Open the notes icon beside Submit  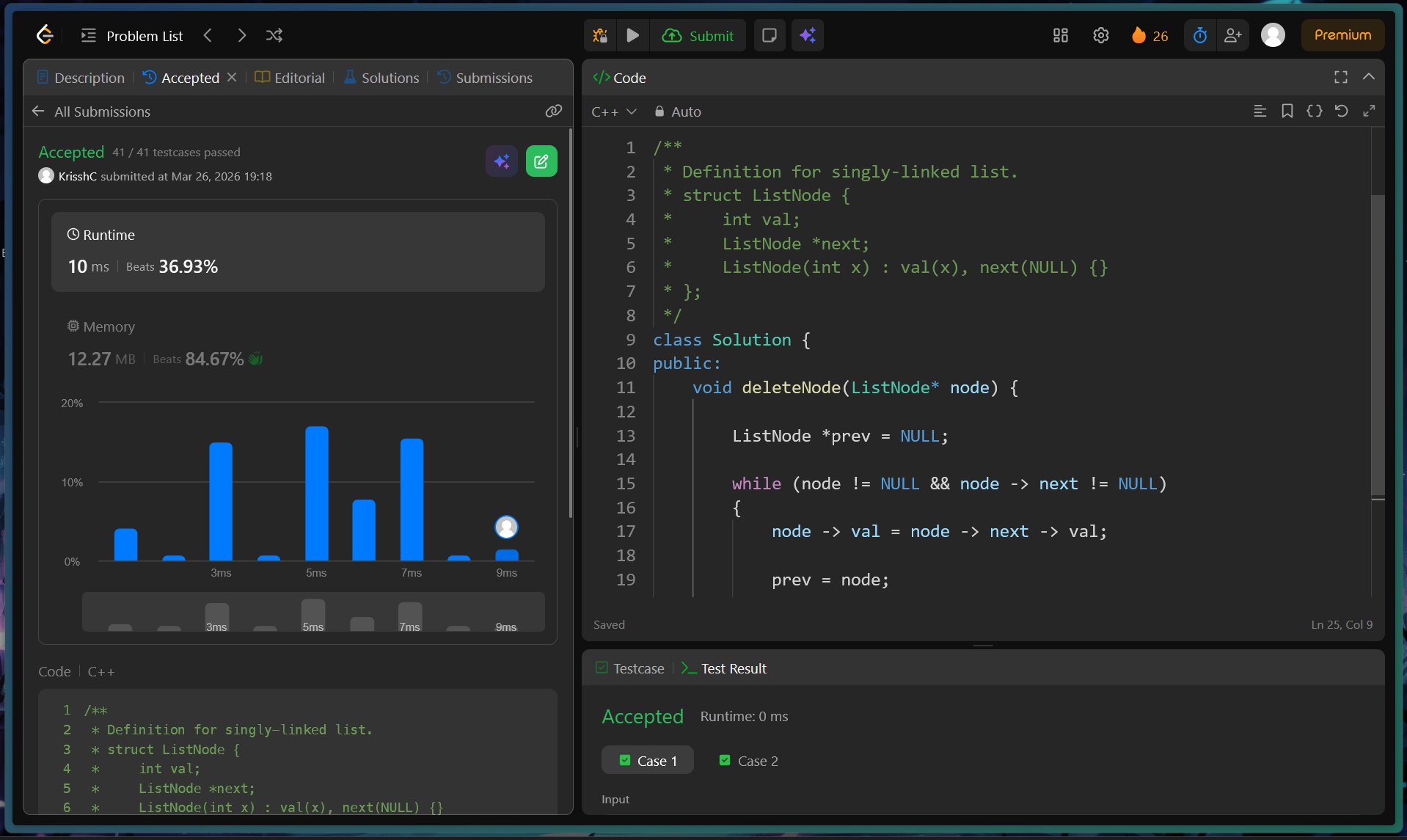(x=769, y=35)
